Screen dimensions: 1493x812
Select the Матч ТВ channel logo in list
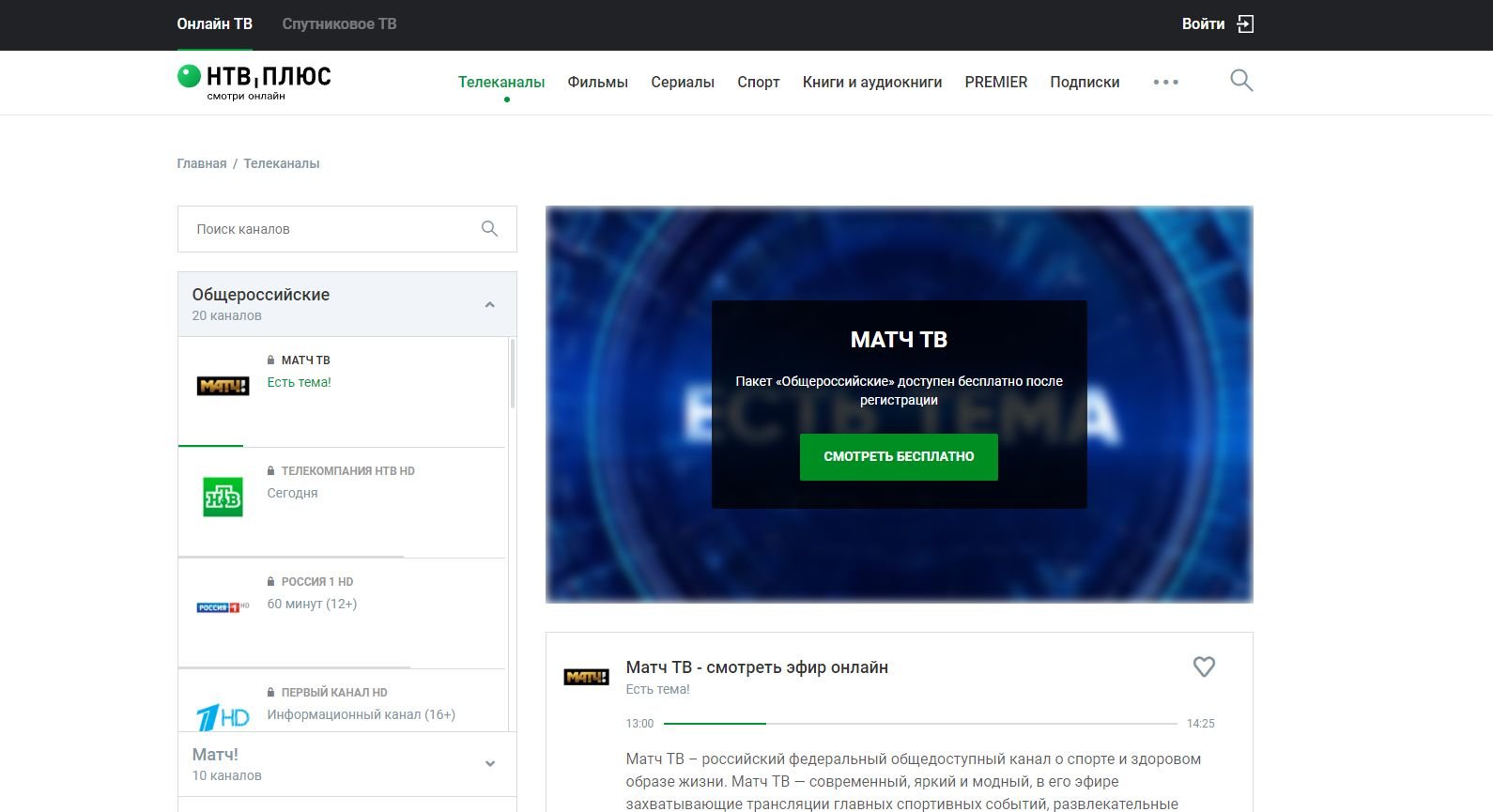click(223, 386)
